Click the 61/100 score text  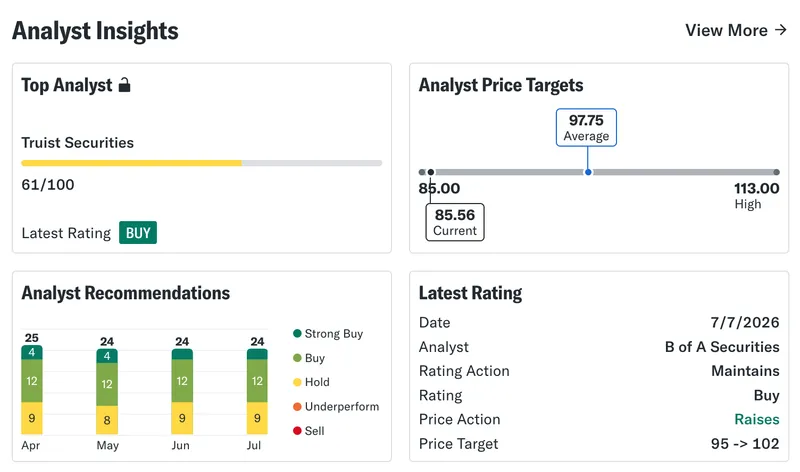[48, 185]
